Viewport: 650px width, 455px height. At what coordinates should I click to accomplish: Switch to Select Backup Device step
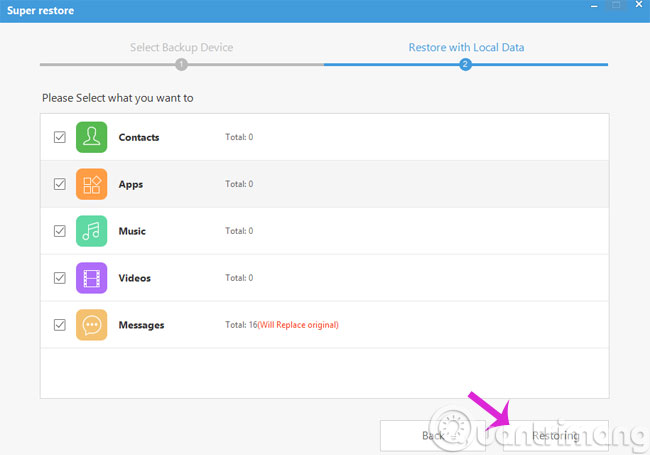tap(181, 47)
